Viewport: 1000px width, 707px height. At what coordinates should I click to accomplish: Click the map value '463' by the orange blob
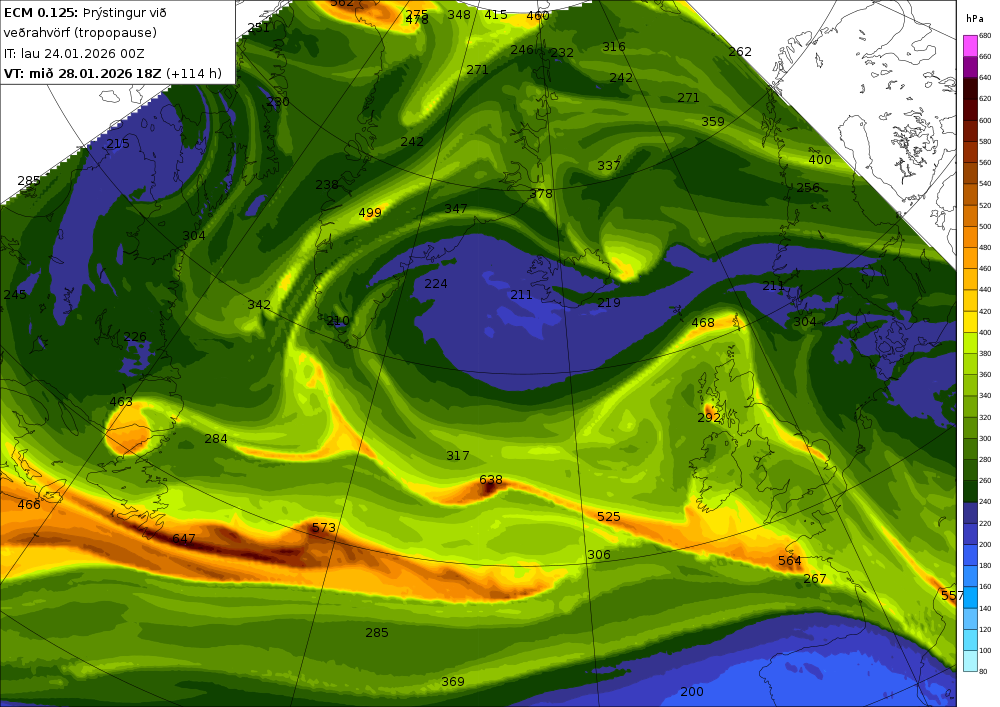(x=121, y=402)
